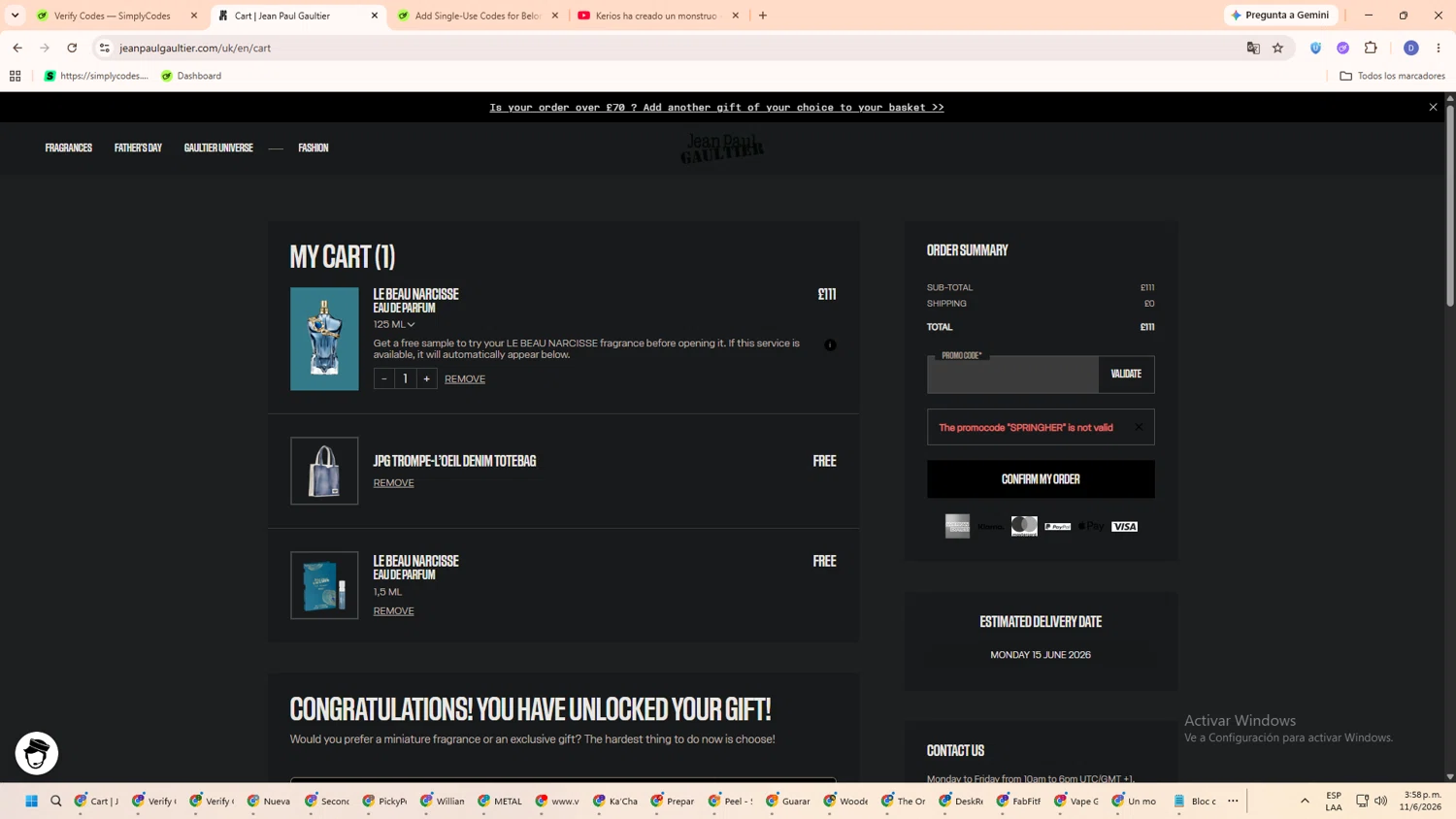This screenshot has width=1456, height=819.
Task: Open the Father's Day menu
Action: [138, 147]
